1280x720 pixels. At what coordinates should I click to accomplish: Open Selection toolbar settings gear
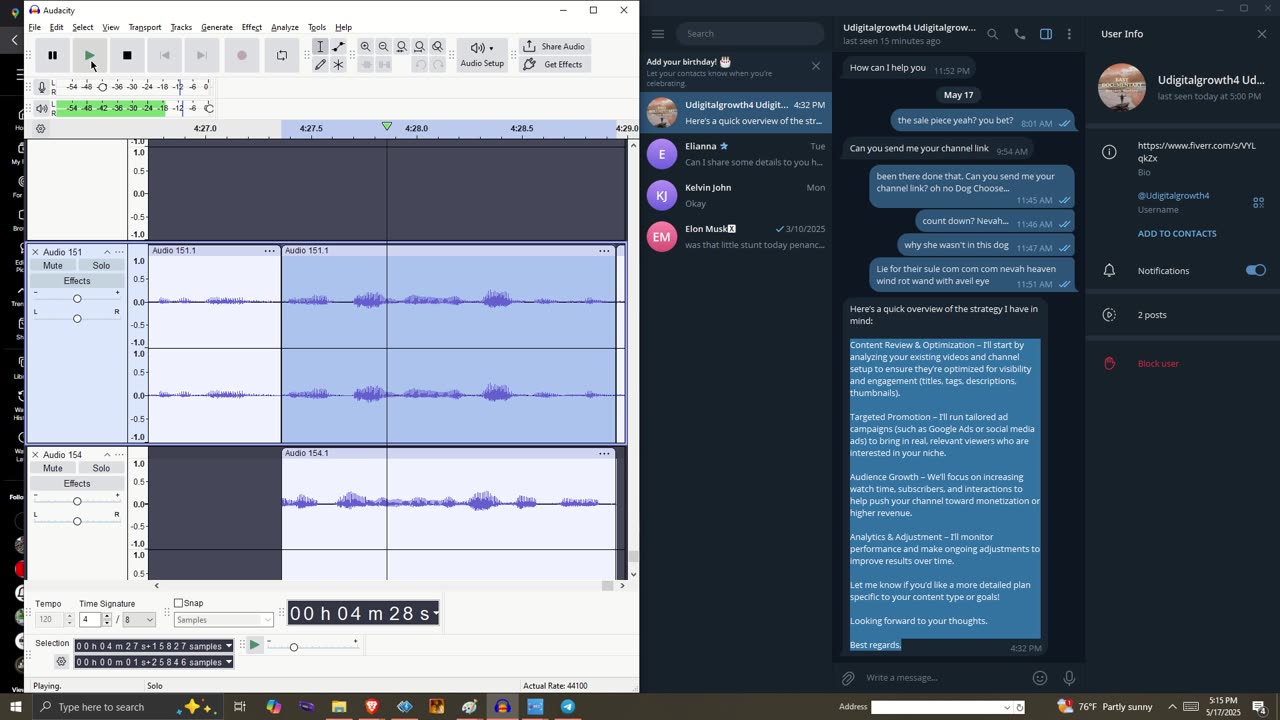[x=61, y=662]
